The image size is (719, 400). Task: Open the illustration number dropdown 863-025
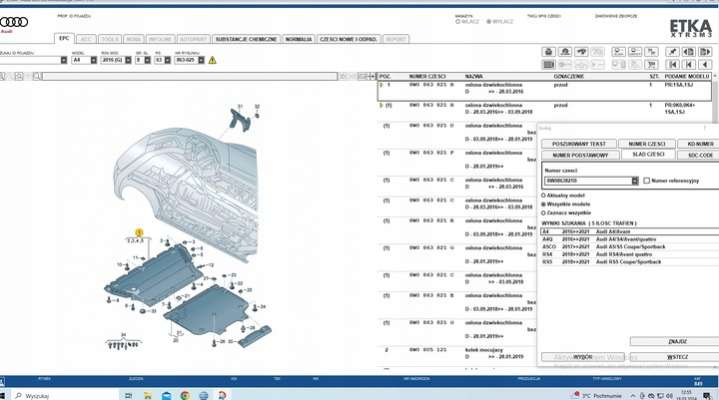[201, 60]
